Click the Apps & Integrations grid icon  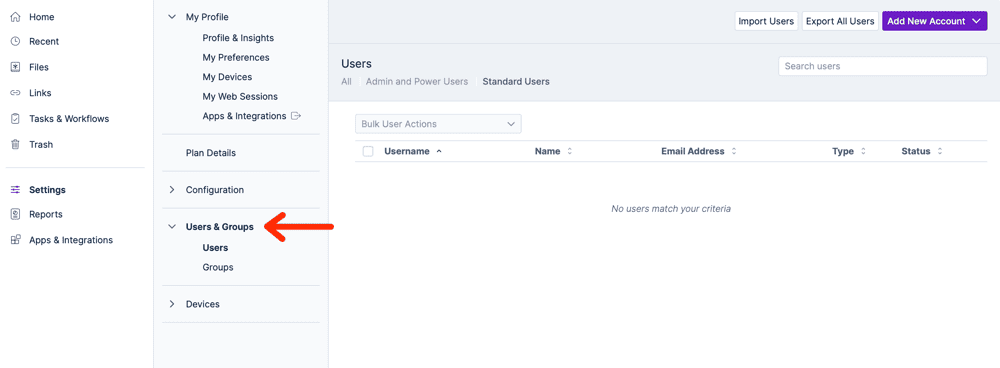click(x=16, y=240)
